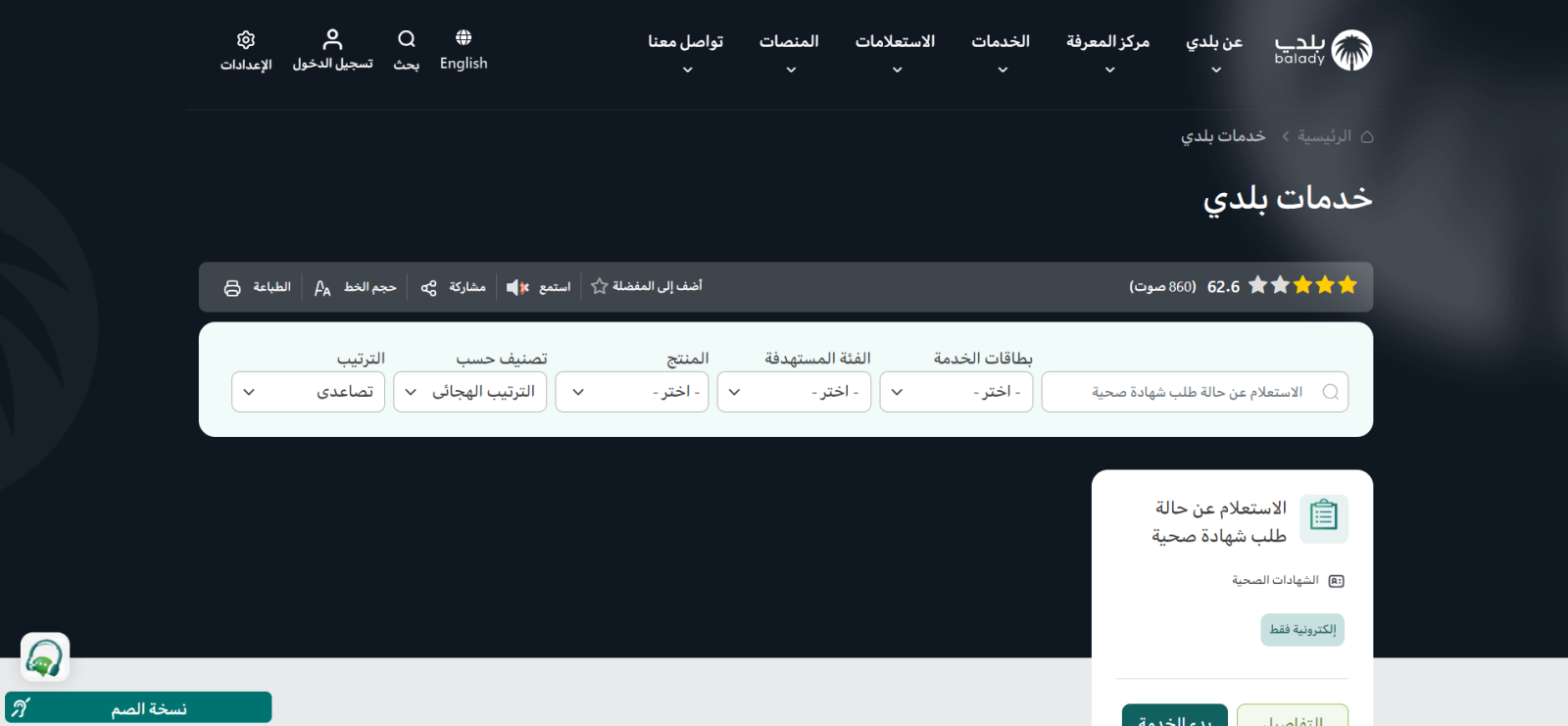Open the الفئة المستهدفة dropdown
The image size is (1568, 726).
(794, 392)
